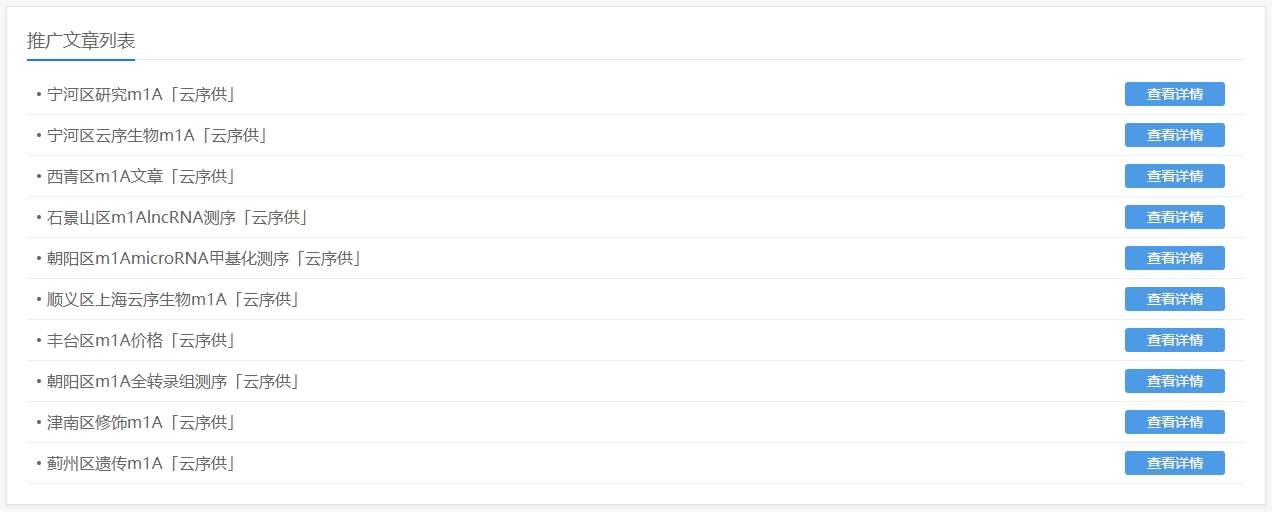Open article 西青区m1A文章「云序供」
The width and height of the screenshot is (1272, 512).
[x=141, y=177]
